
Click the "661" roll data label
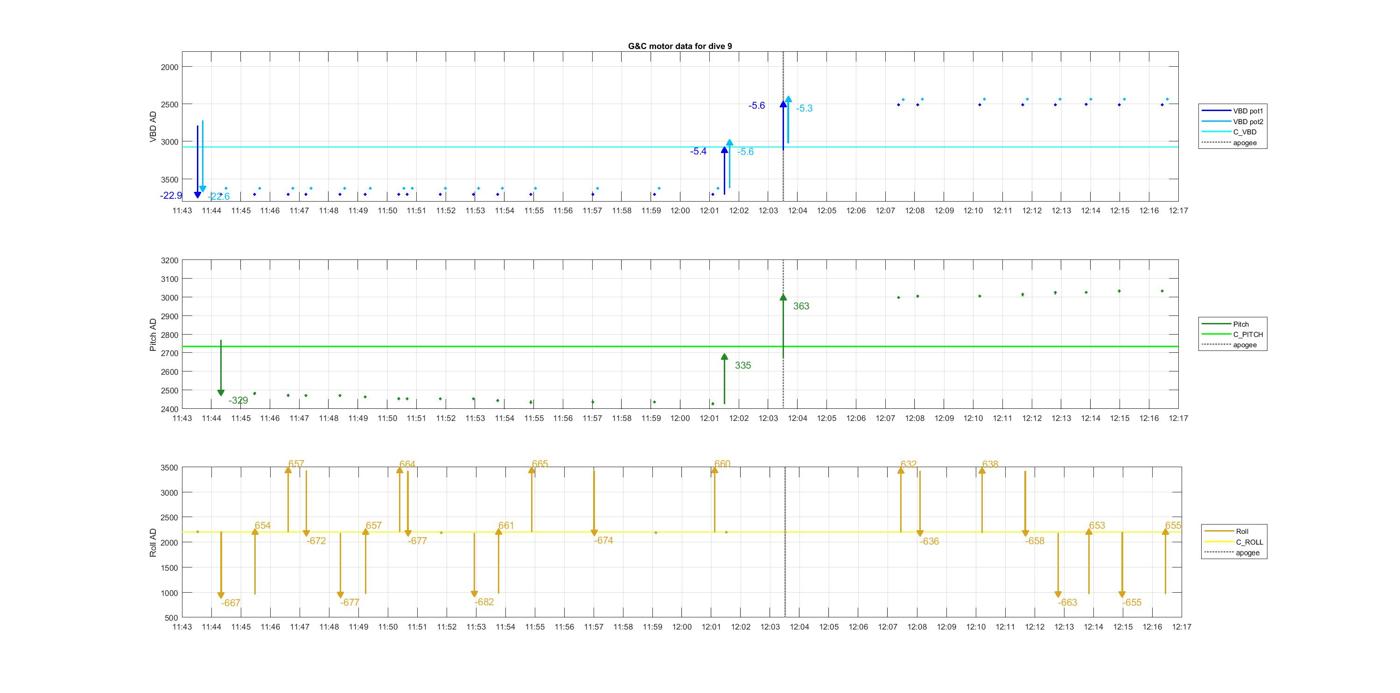[x=506, y=526]
